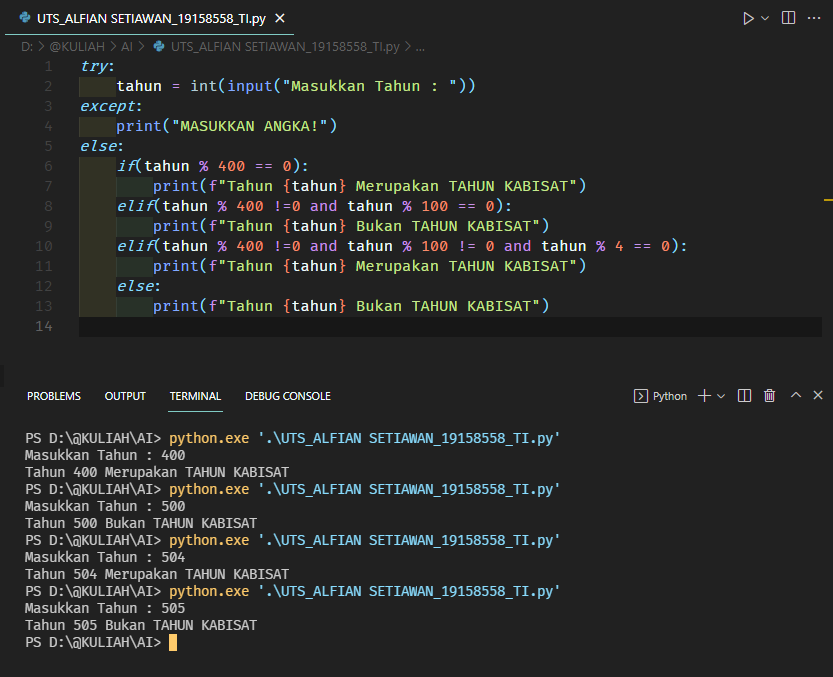Split the terminal pane

coord(744,396)
